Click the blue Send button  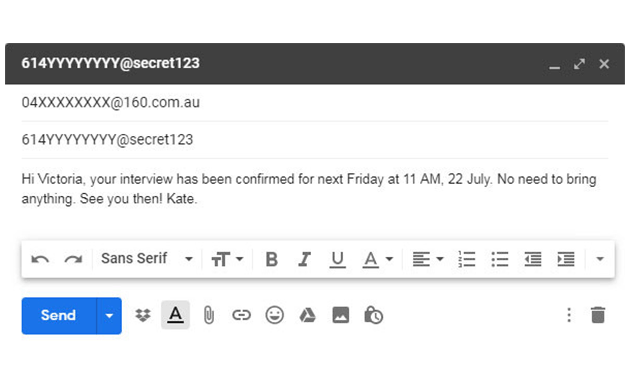point(59,316)
